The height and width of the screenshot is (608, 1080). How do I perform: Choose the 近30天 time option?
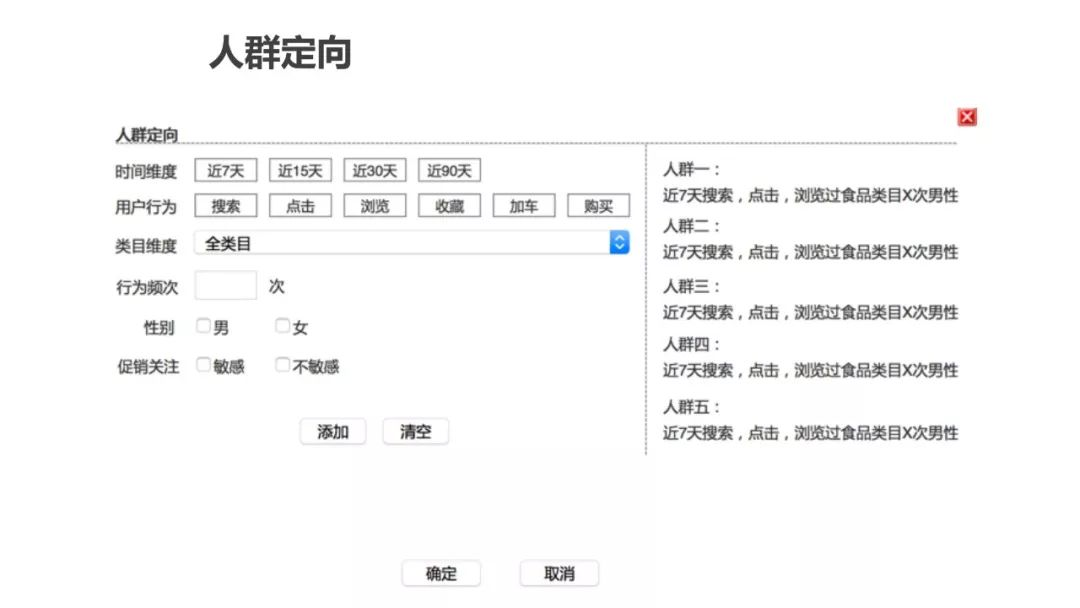pyautogui.click(x=375, y=171)
